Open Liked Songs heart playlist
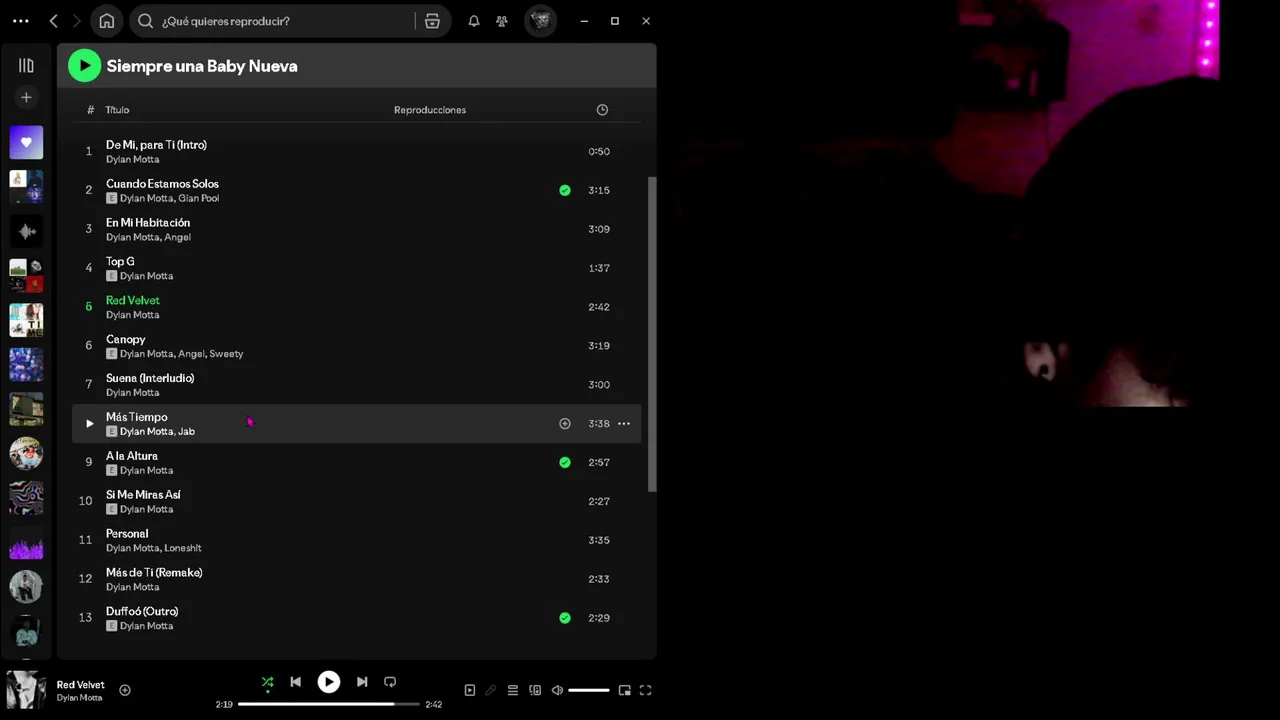This screenshot has height=720, width=1280. [26, 142]
